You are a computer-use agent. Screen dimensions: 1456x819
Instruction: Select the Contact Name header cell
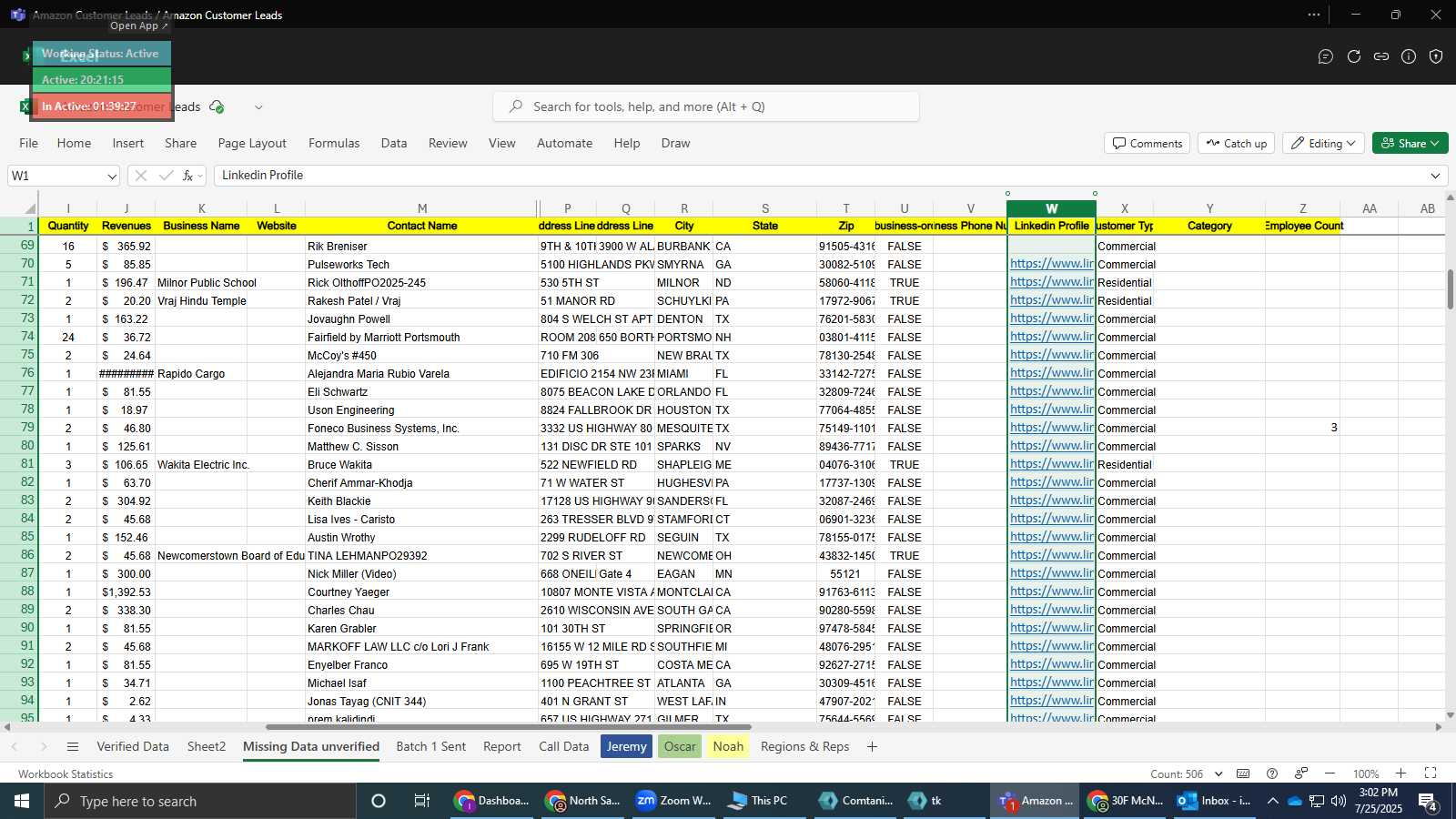tap(422, 226)
